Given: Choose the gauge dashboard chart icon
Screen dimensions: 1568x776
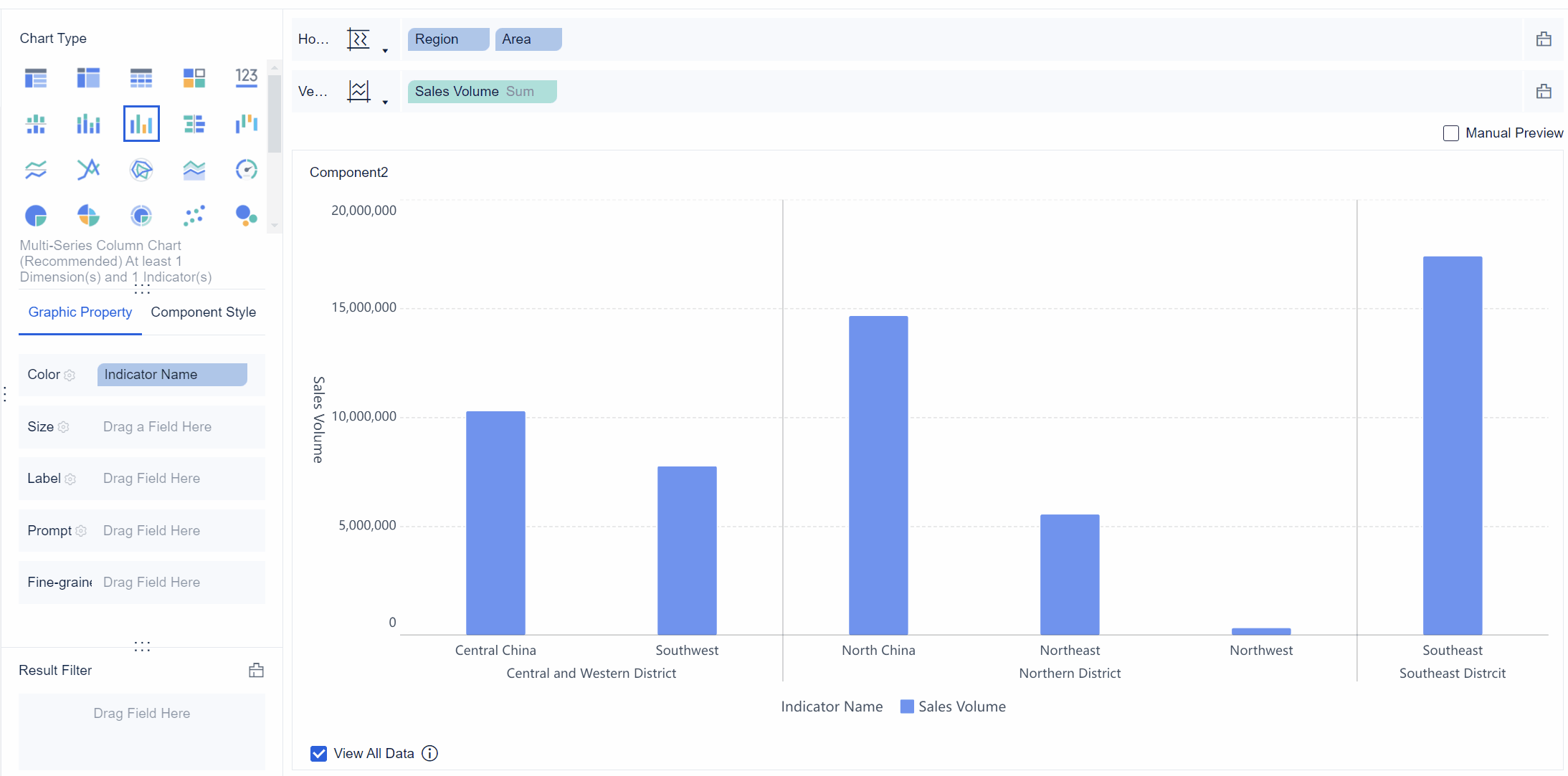Looking at the screenshot, I should click(246, 170).
